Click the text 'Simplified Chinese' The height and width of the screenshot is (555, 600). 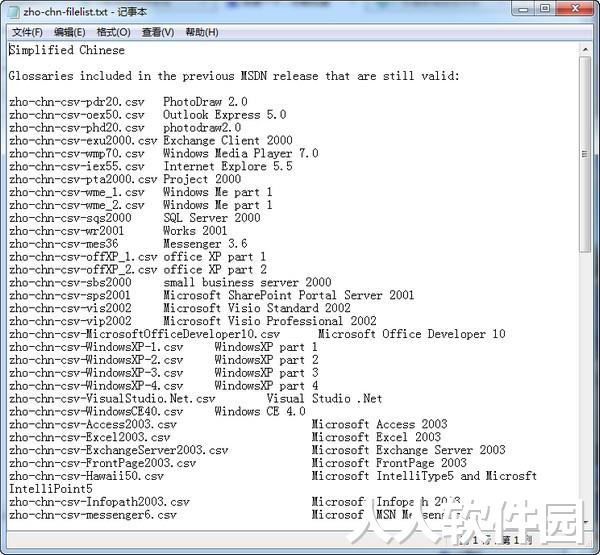[x=67, y=50]
